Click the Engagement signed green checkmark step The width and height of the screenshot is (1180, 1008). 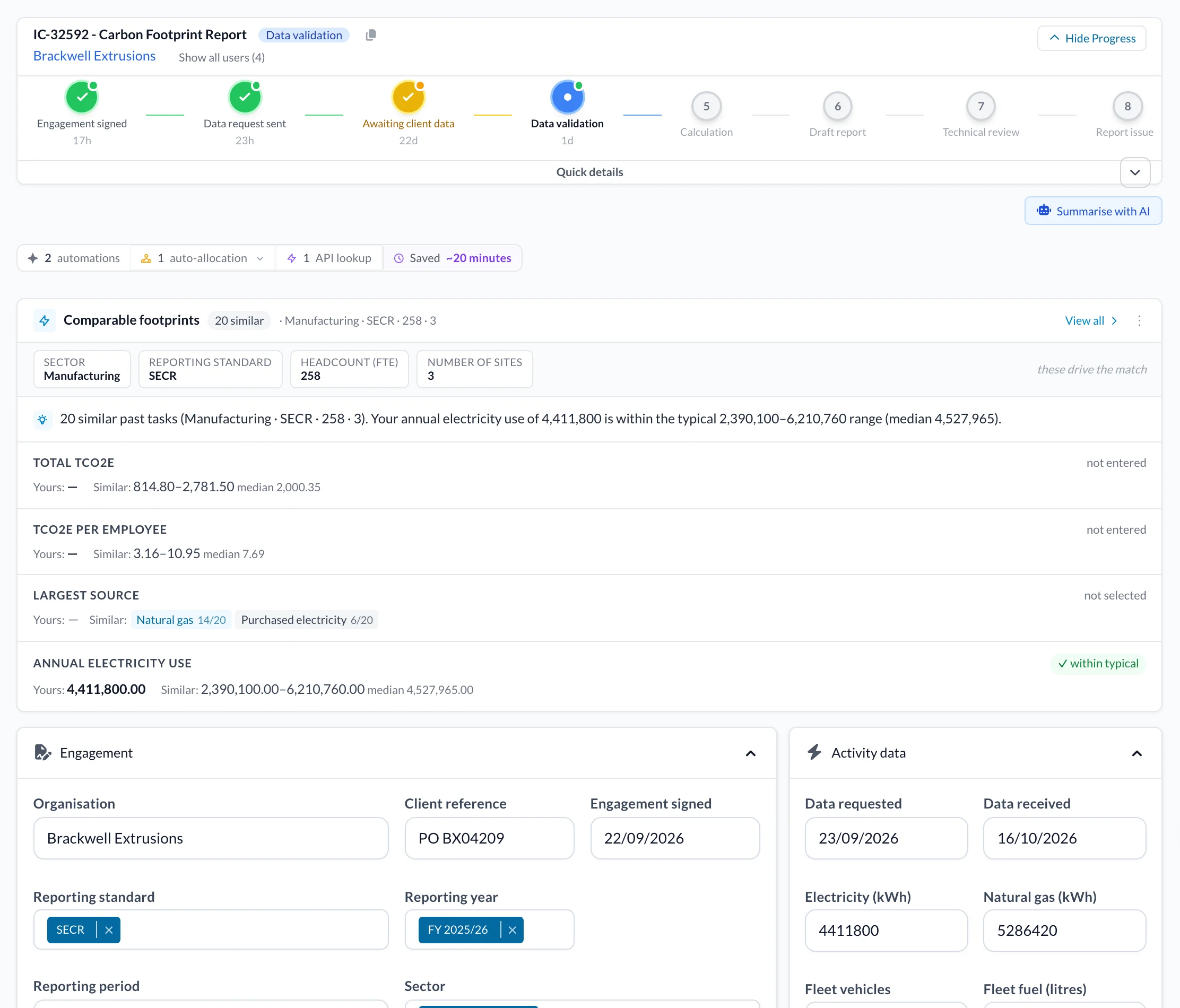[82, 98]
